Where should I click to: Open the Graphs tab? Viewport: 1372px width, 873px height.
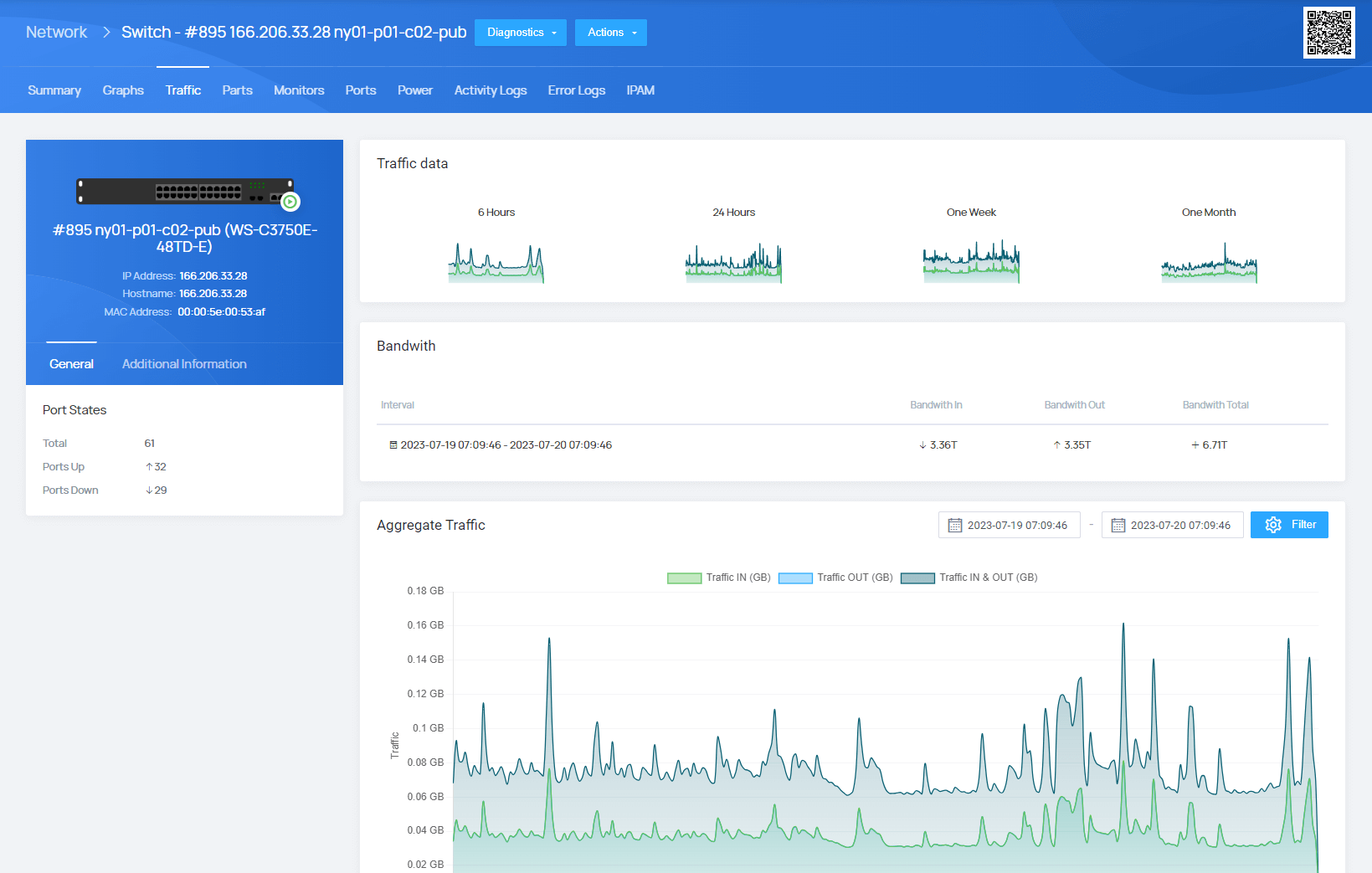point(123,90)
